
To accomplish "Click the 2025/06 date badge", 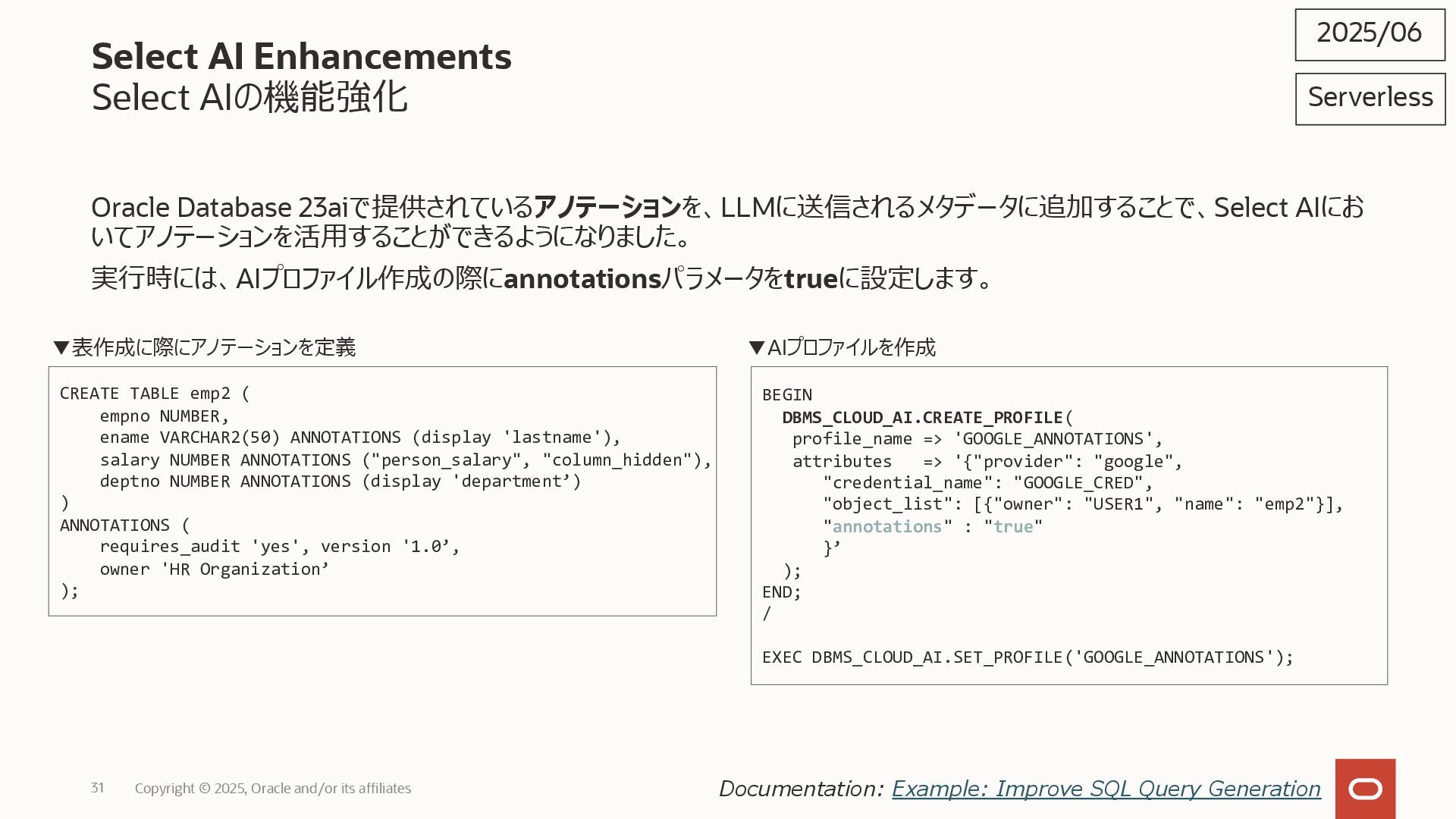I will [x=1370, y=34].
